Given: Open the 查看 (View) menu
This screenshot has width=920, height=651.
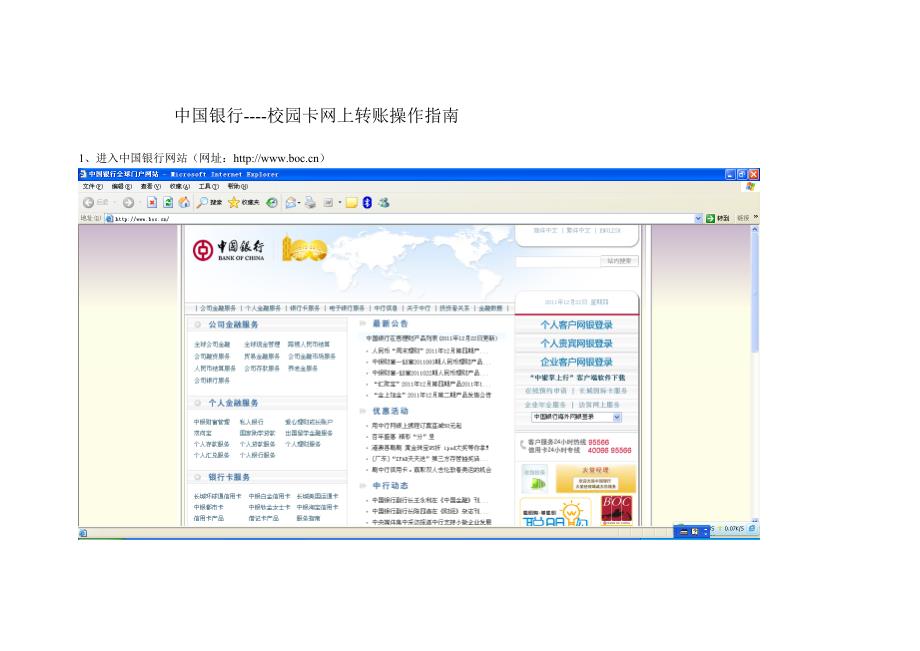Looking at the screenshot, I should point(148,185).
